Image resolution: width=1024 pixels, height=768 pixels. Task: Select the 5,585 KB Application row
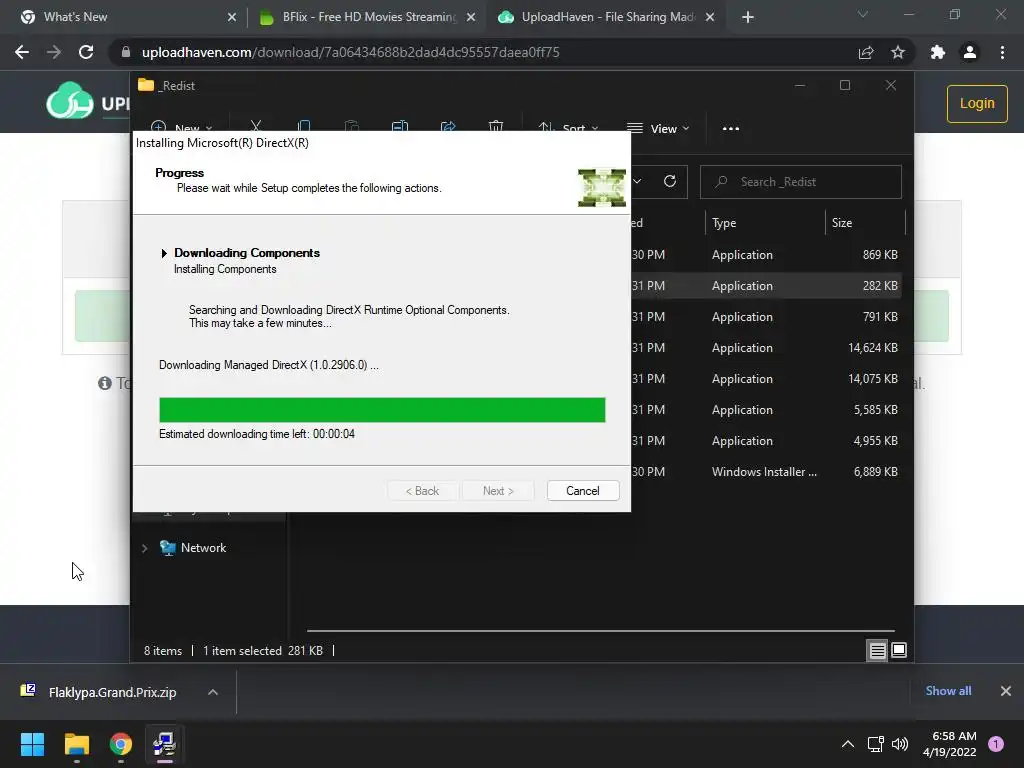[x=765, y=409]
